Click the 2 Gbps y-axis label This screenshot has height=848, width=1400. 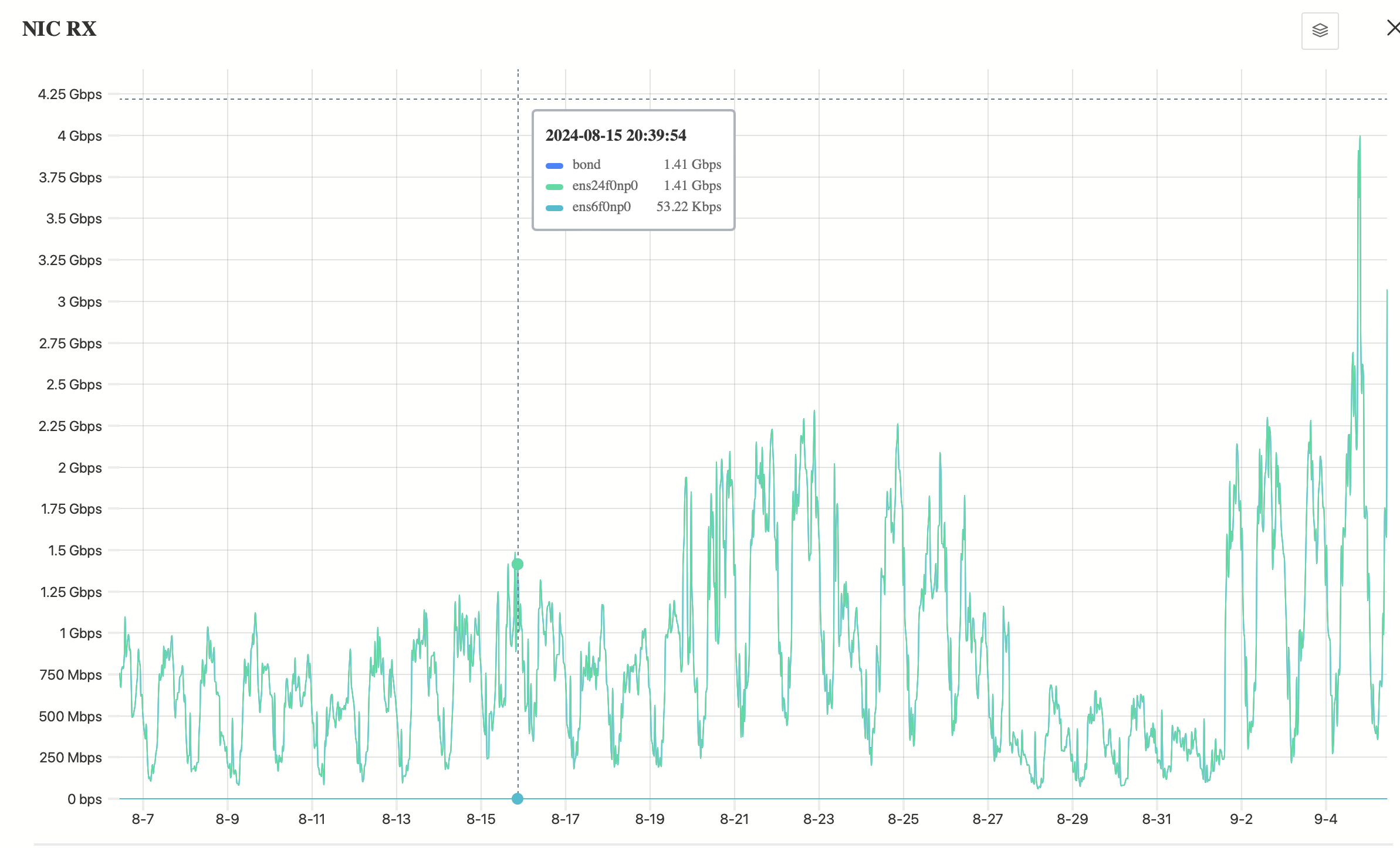point(79,468)
